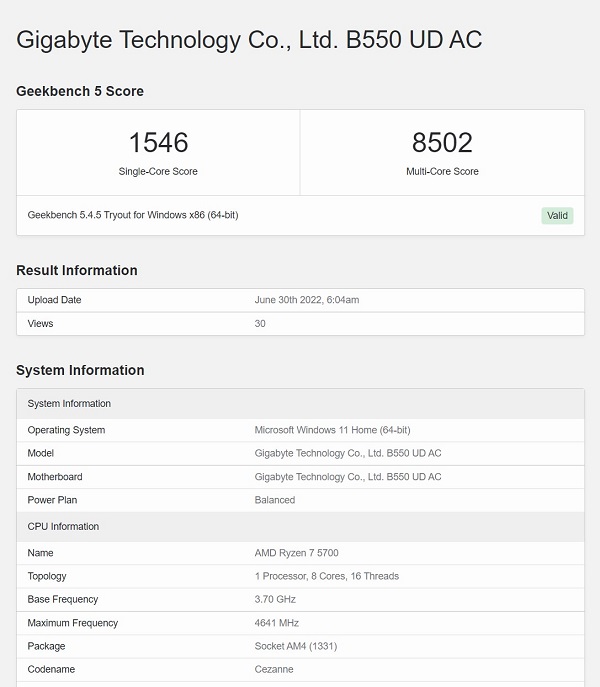Viewport: 600px width, 687px height.
Task: Click 1 Processor, 8 Cores, 16 Threads value
Action: (x=327, y=576)
